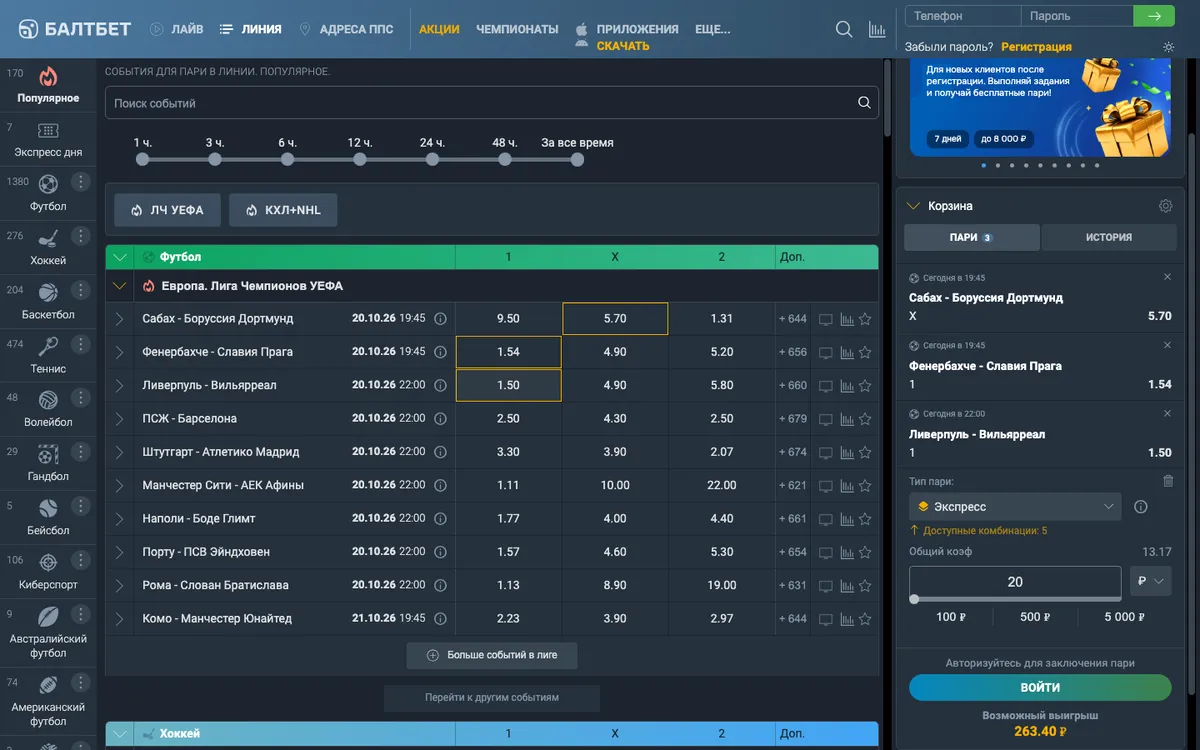The image size is (1200, 750).
Task: Collapse the Корзина panel chevron
Action: 912,206
